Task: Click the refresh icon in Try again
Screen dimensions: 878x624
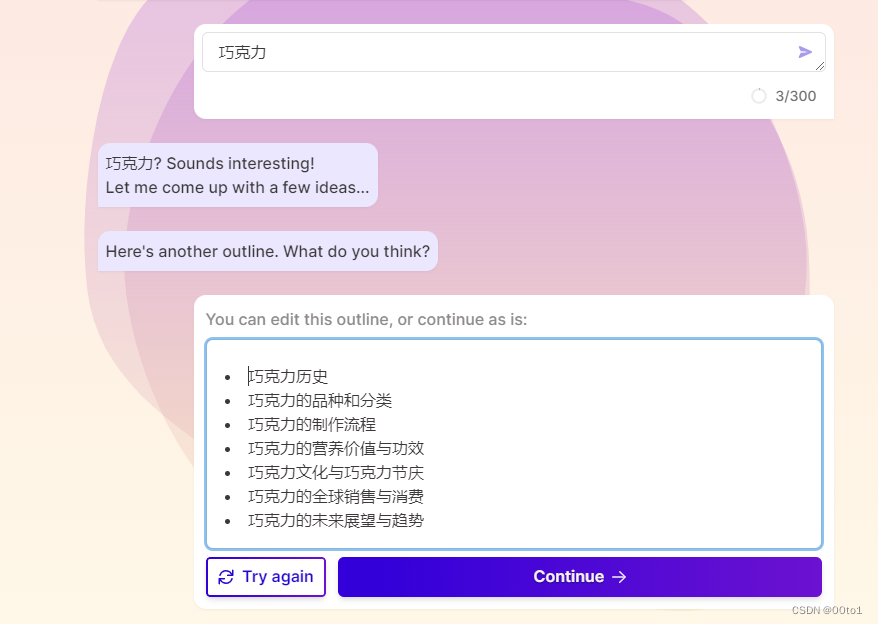Action: click(x=226, y=577)
